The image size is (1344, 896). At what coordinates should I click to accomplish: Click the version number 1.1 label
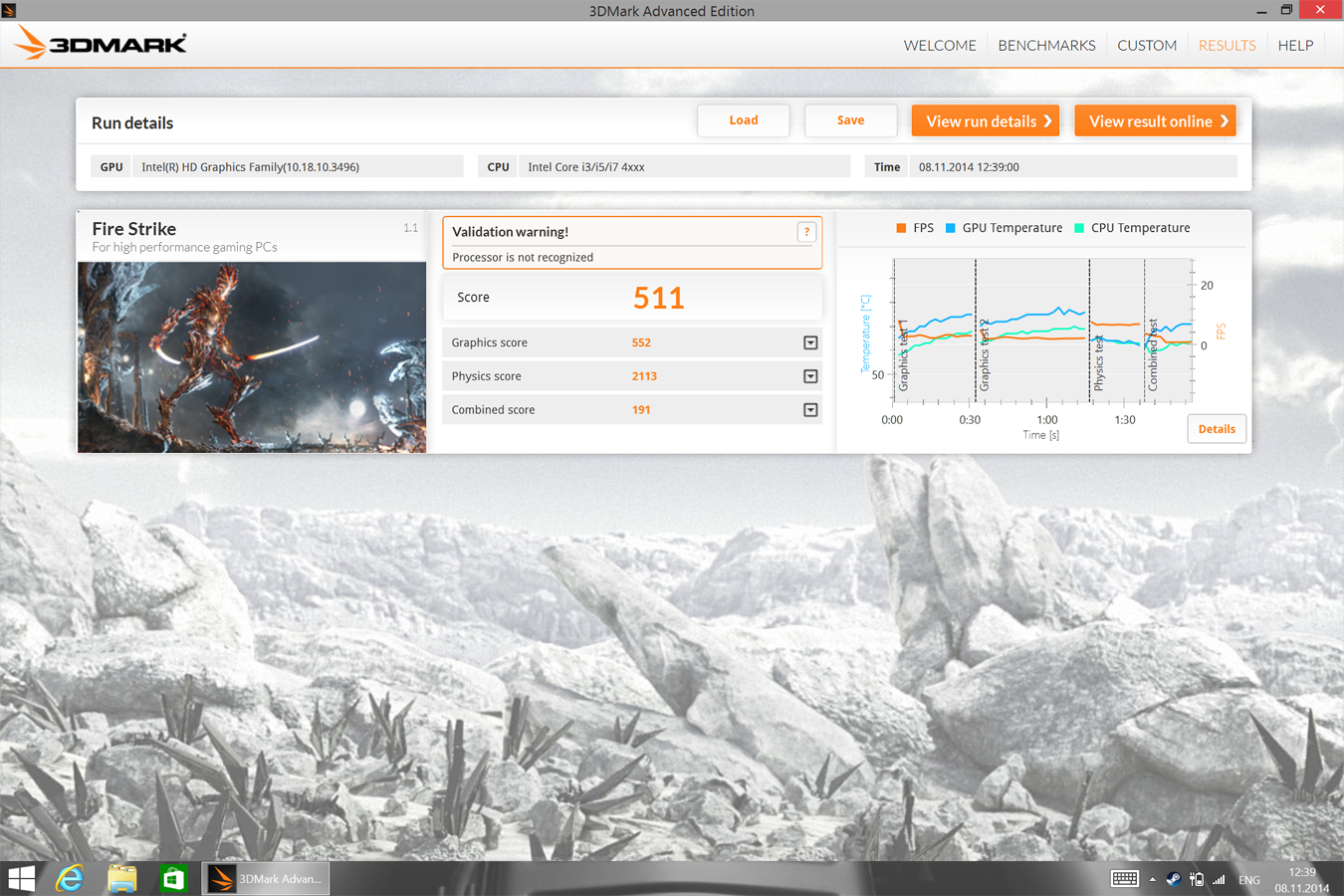click(411, 228)
